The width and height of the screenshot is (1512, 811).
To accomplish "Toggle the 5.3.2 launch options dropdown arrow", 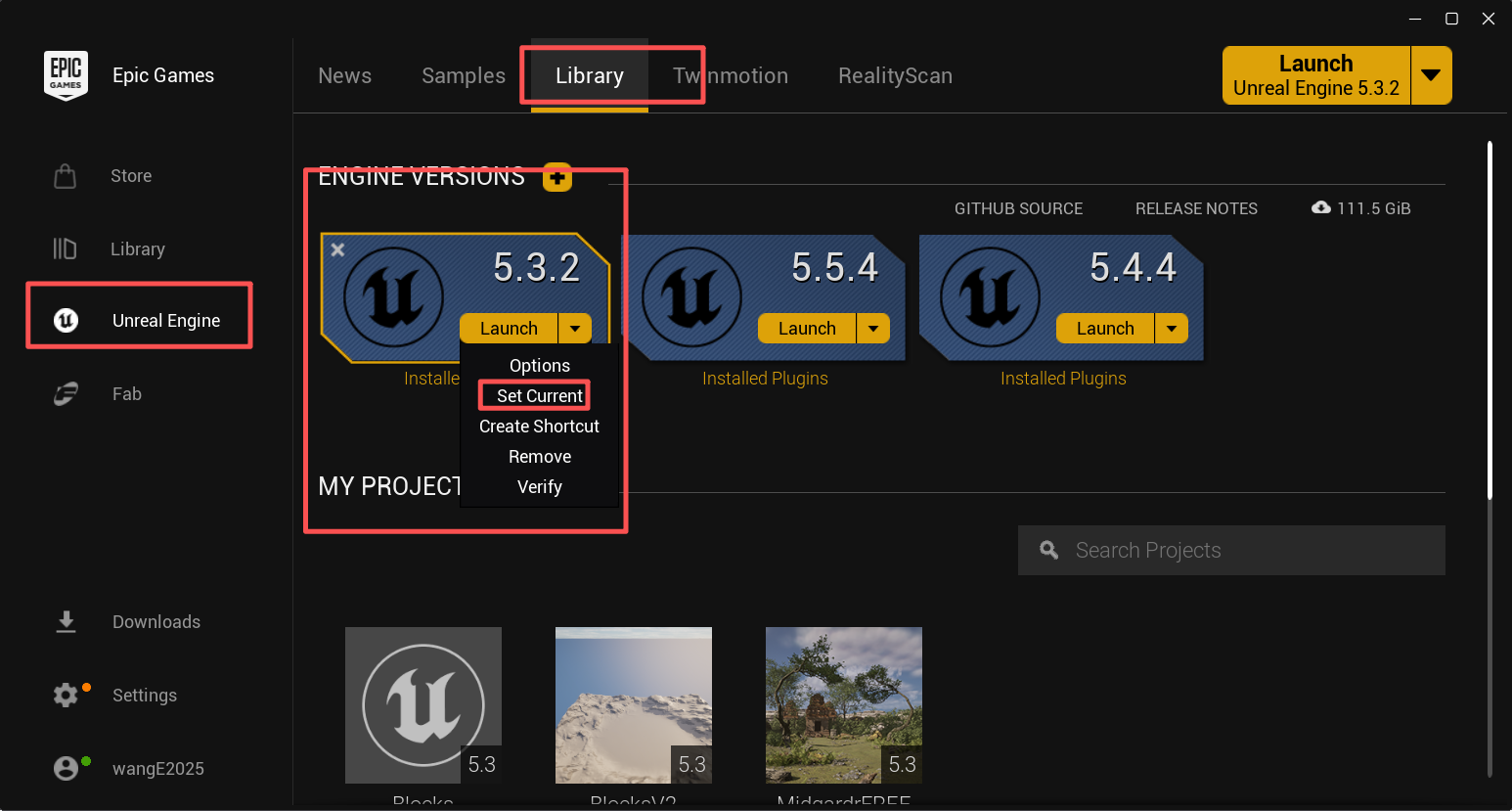I will 575,329.
